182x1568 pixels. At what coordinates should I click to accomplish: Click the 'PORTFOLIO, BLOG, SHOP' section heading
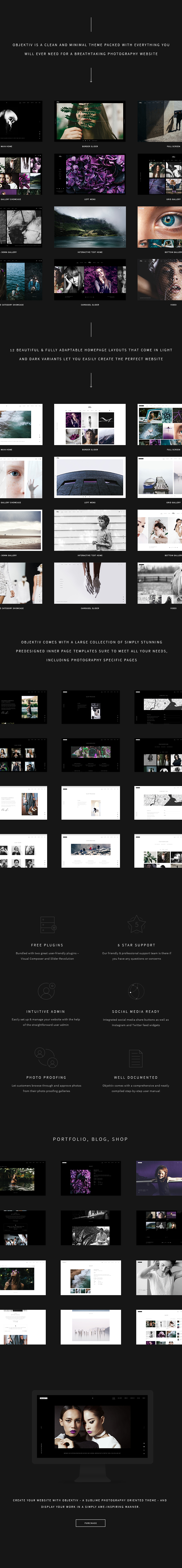(91, 1139)
